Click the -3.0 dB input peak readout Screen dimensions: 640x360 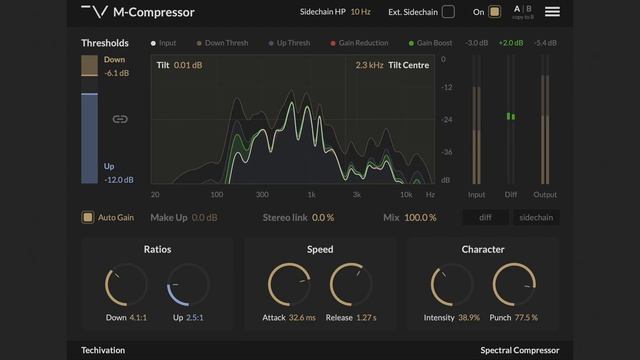click(476, 43)
